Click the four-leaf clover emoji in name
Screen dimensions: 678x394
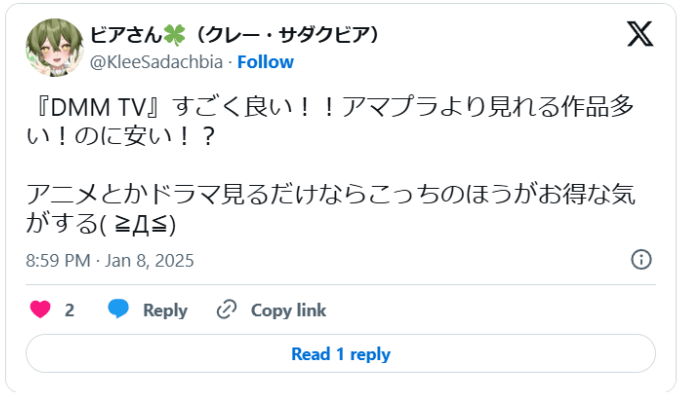(174, 35)
